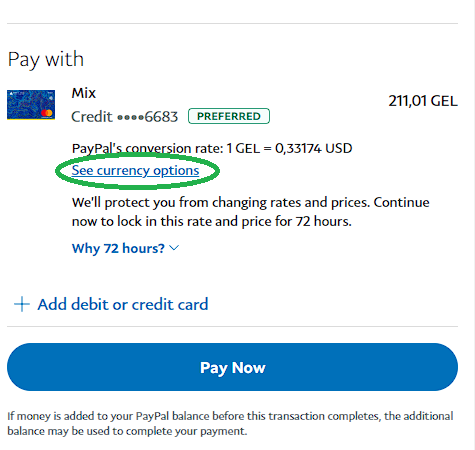Select the Mix card name label
Image resolution: width=475 pixels, height=450 pixels.
coord(84,93)
